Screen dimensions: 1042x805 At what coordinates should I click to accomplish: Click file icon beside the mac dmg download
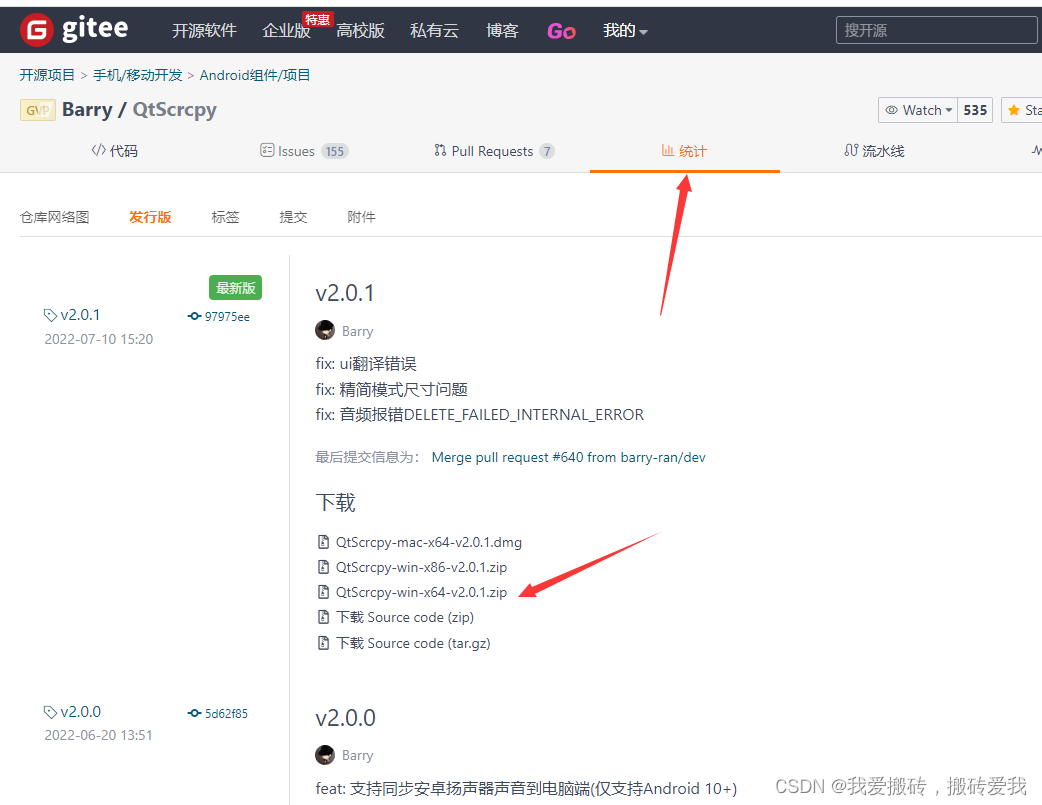(323, 542)
